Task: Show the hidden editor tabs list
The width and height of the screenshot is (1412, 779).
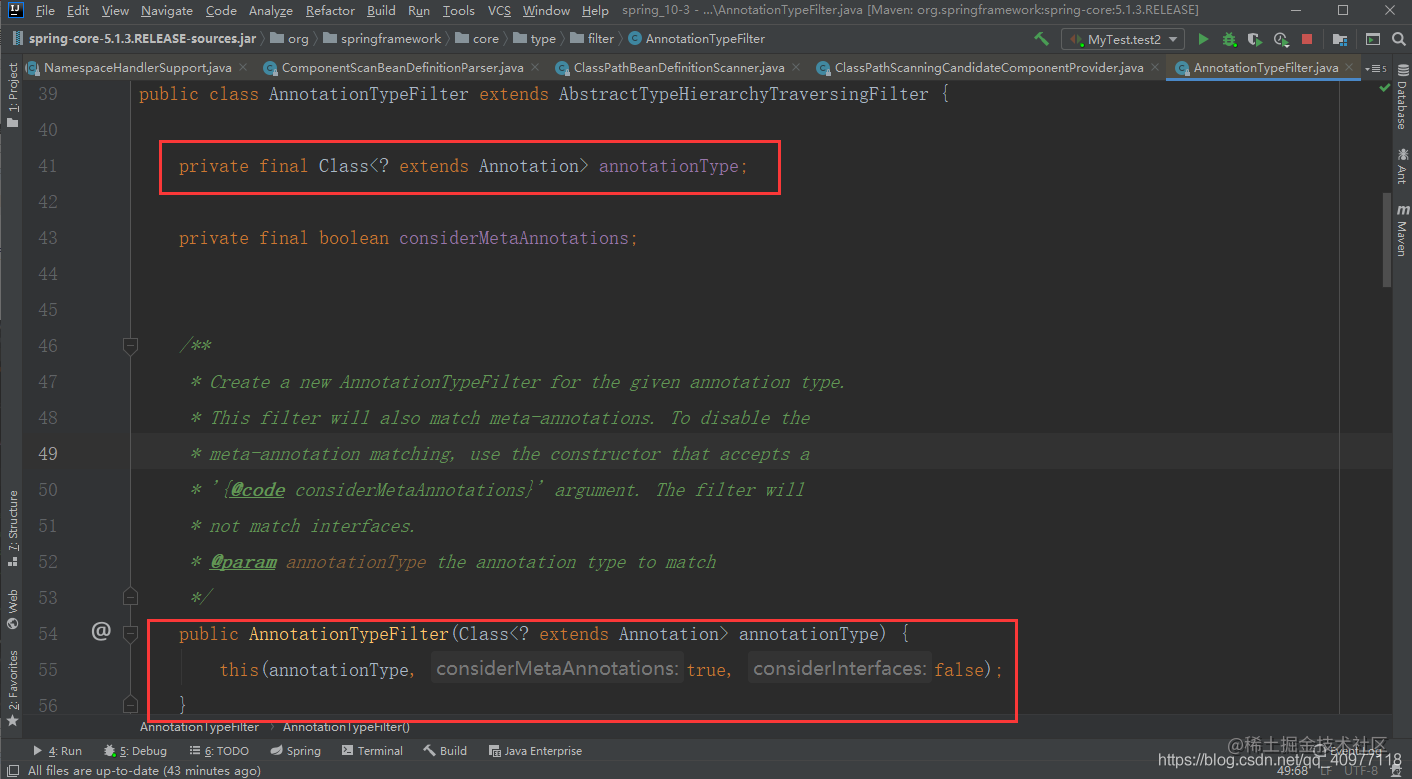Action: (x=1378, y=68)
